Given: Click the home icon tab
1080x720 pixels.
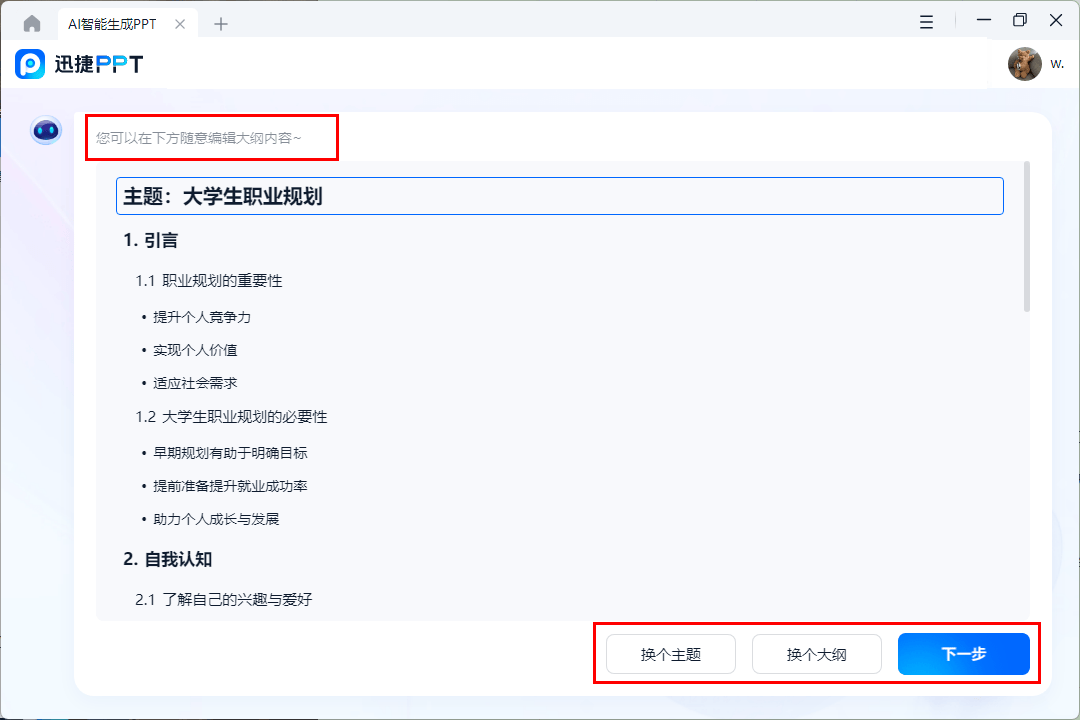Looking at the screenshot, I should click(32, 24).
